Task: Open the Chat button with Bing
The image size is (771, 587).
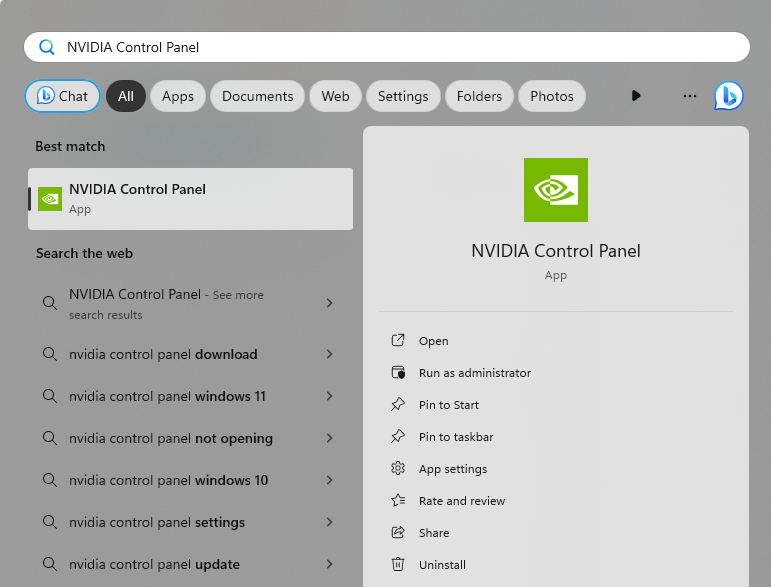Action: pyautogui.click(x=62, y=96)
